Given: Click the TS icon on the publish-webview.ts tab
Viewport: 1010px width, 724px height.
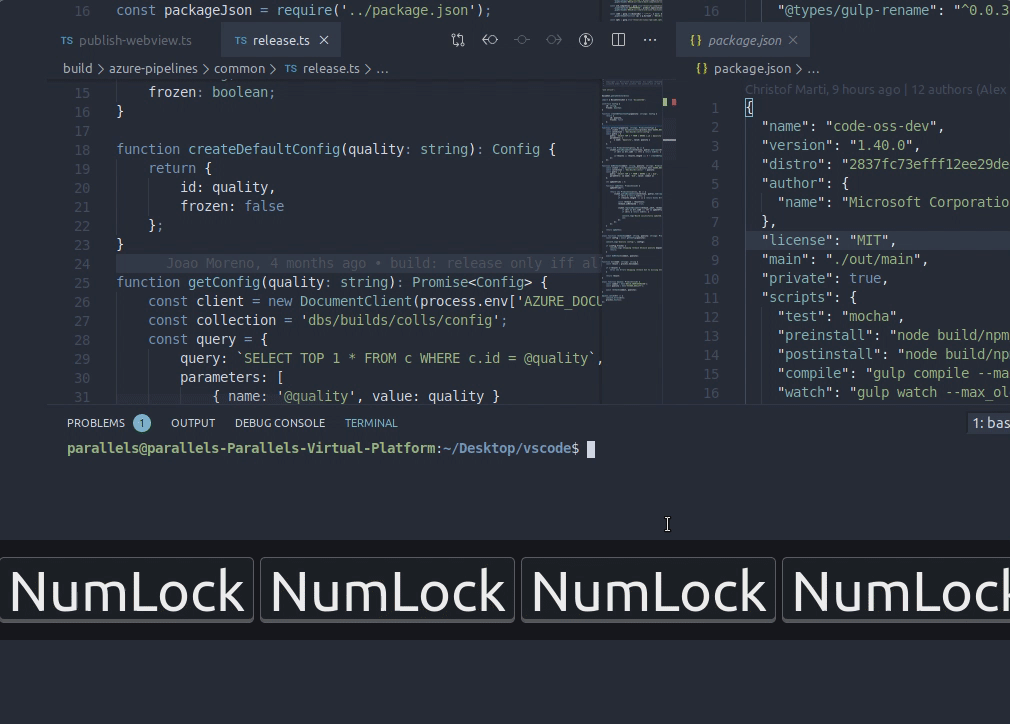Looking at the screenshot, I should pyautogui.click(x=67, y=40).
